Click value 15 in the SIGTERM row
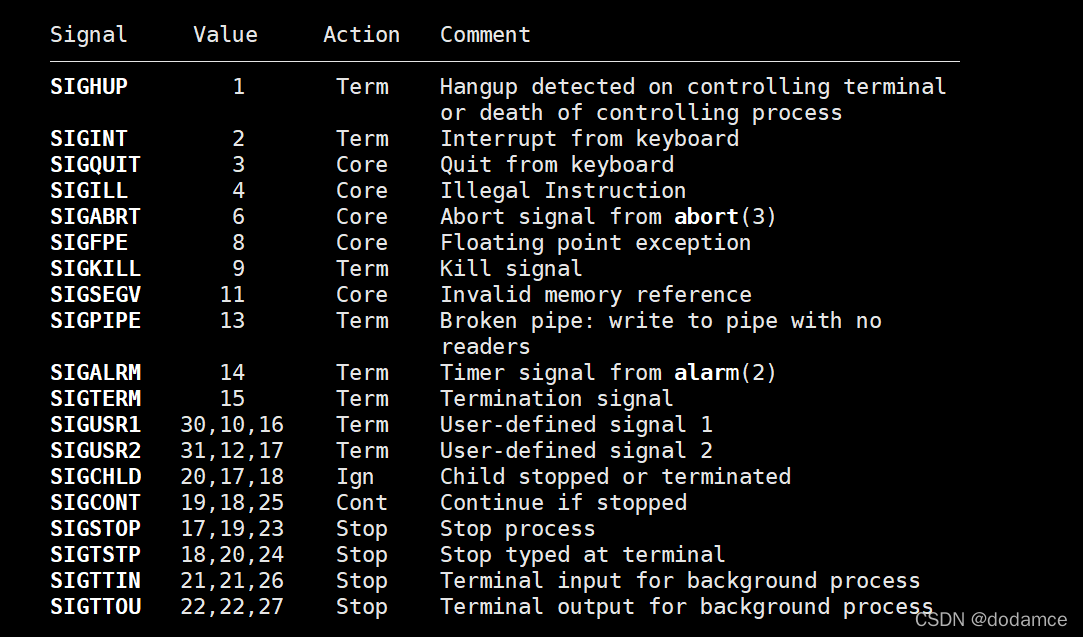This screenshot has height=637, width=1083. pyautogui.click(x=232, y=399)
